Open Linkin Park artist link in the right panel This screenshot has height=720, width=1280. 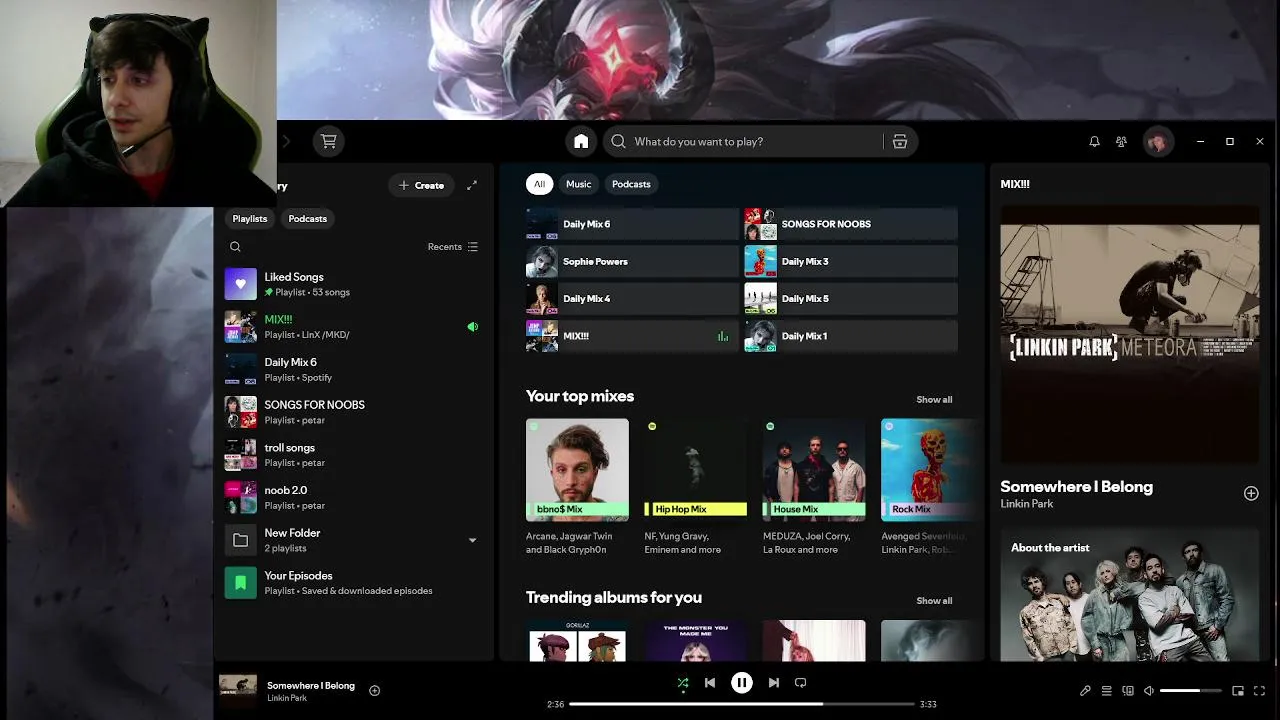point(1027,504)
